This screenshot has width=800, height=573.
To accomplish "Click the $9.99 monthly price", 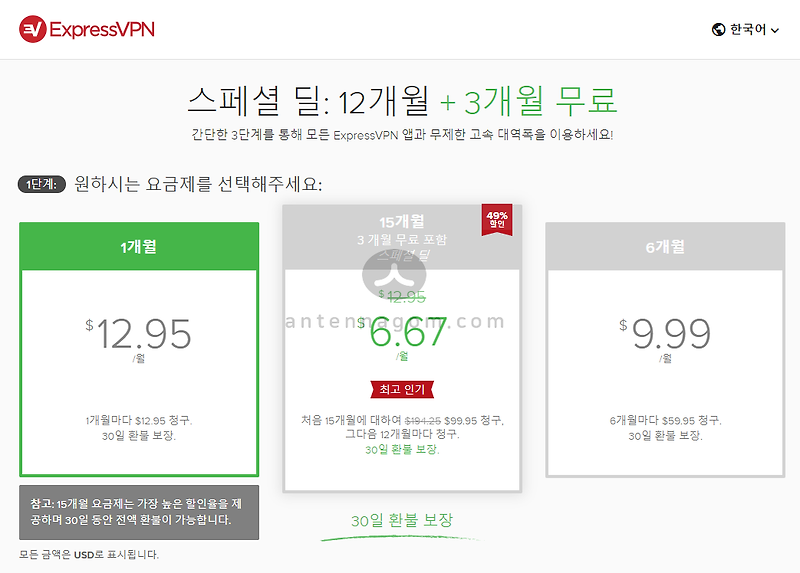I will point(665,334).
